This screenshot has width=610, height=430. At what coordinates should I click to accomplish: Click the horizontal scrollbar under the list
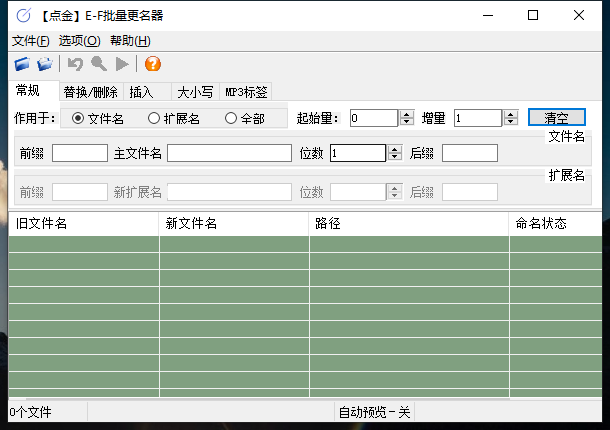coord(268,399)
